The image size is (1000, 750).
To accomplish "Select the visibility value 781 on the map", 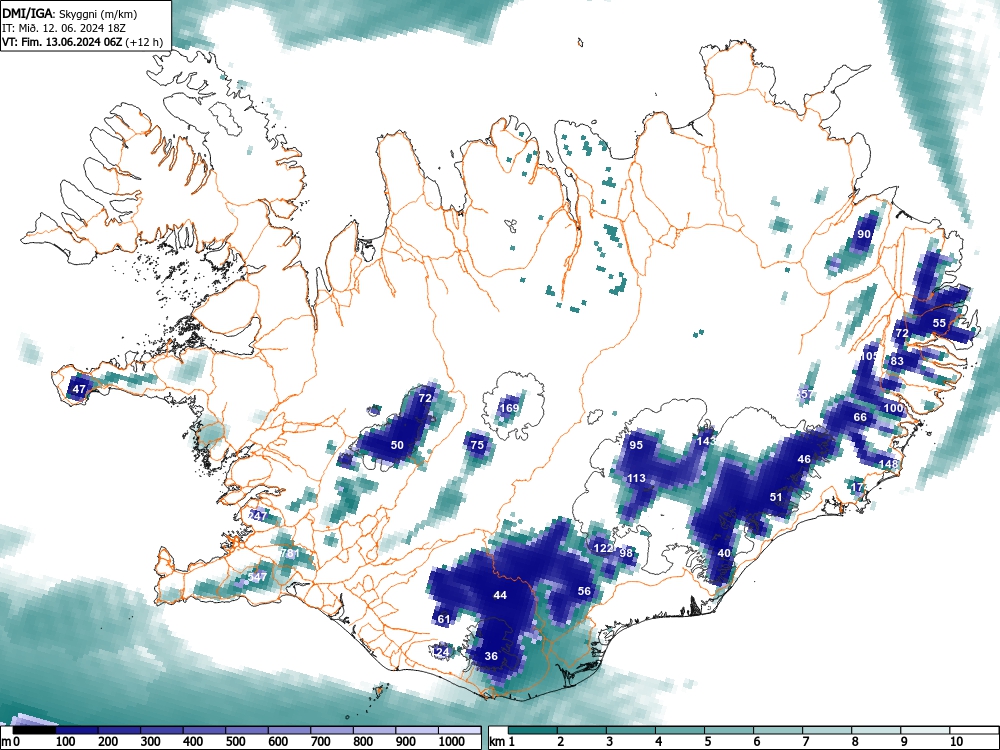I will tap(290, 554).
